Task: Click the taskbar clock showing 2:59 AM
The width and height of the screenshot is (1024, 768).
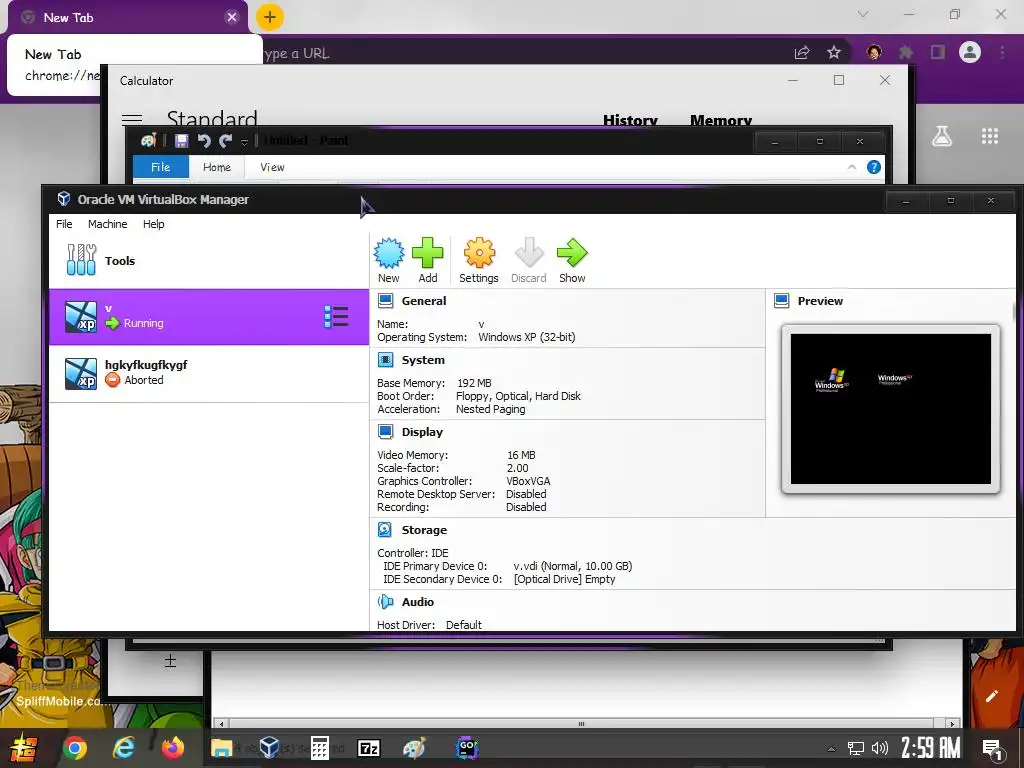Action: click(931, 748)
